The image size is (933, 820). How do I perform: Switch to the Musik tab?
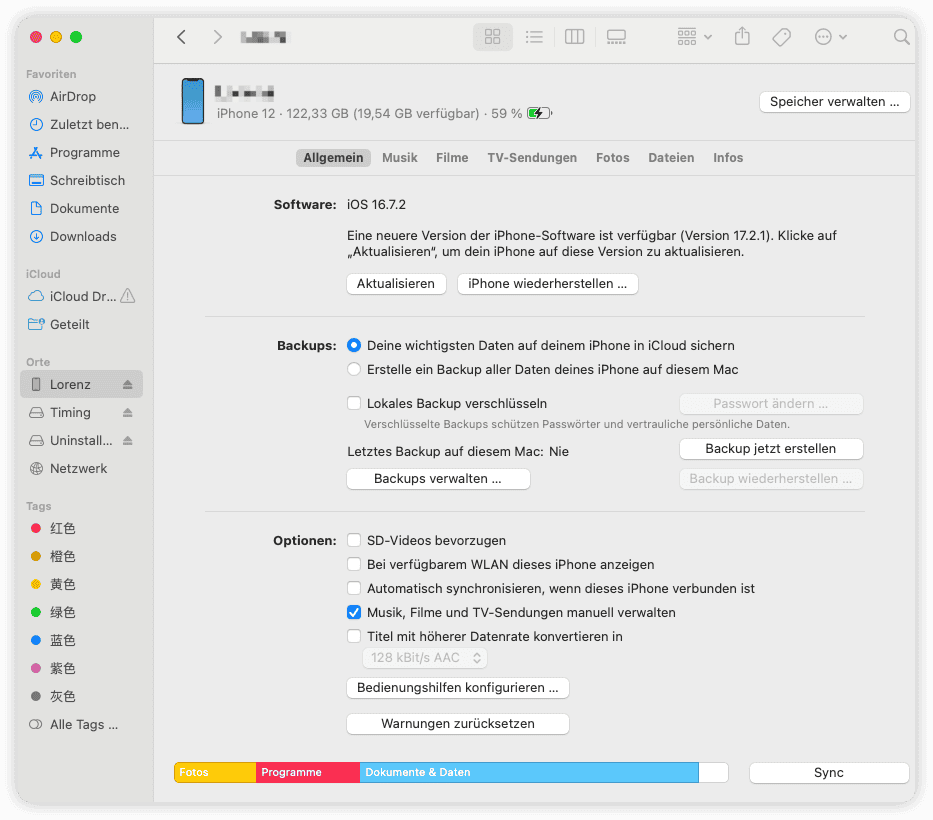click(x=400, y=158)
